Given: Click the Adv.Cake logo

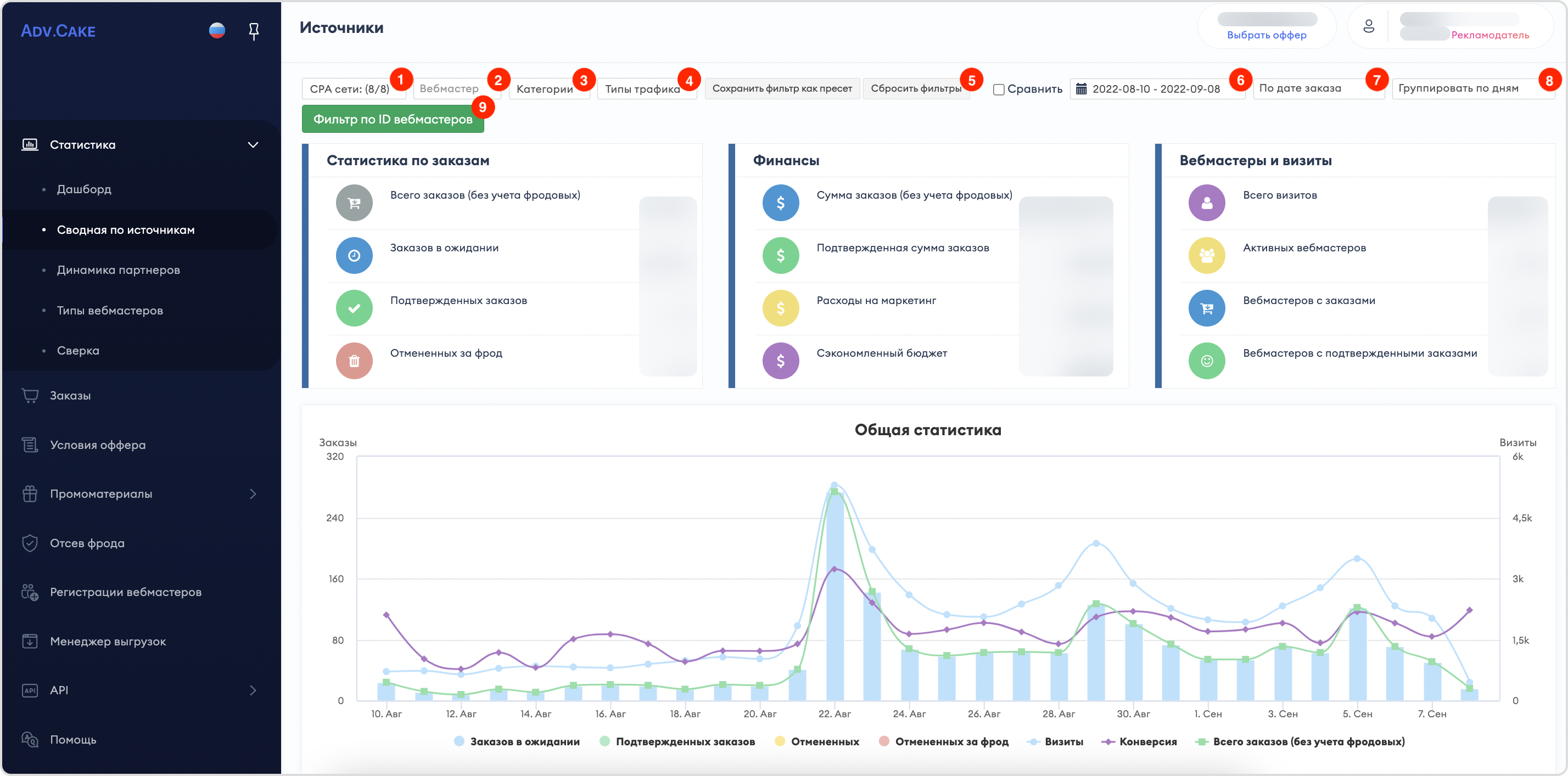Looking at the screenshot, I should (x=58, y=31).
